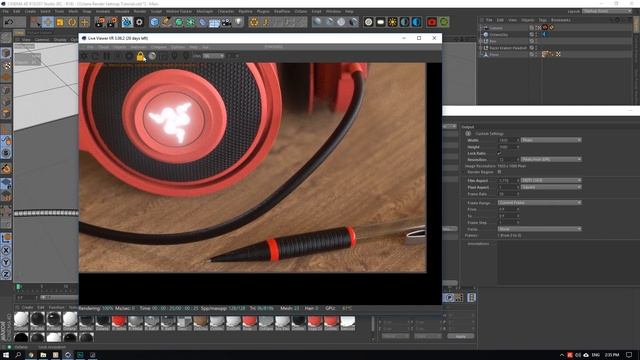Open the Fields dropdown
This screenshot has height=360, width=640.
pos(540,229)
